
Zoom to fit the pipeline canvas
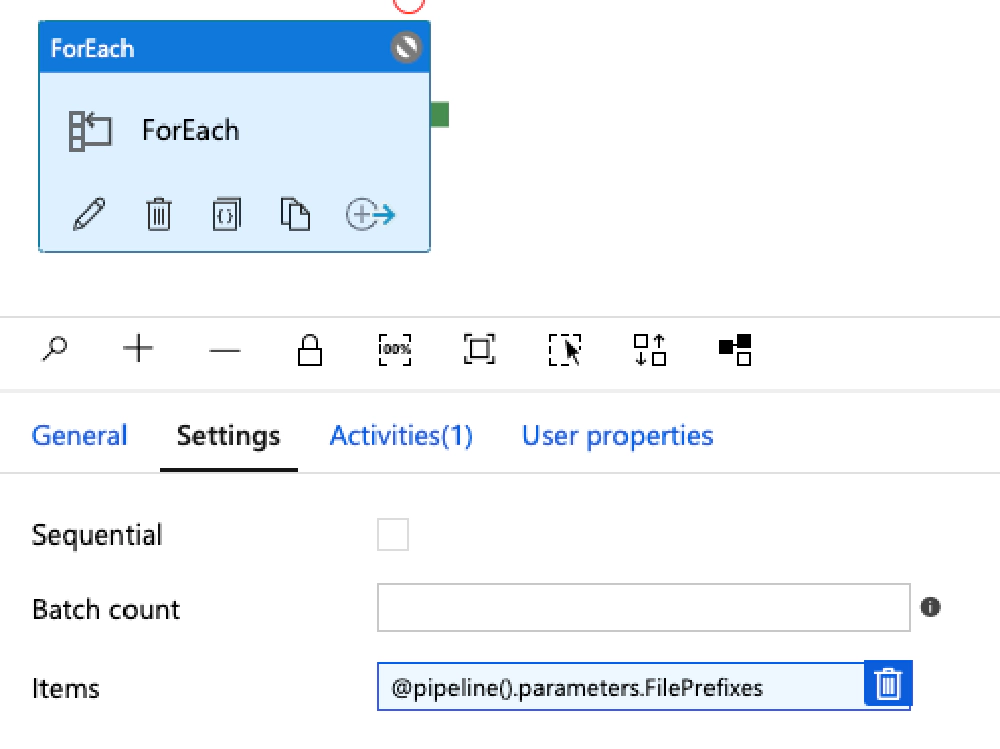(479, 350)
